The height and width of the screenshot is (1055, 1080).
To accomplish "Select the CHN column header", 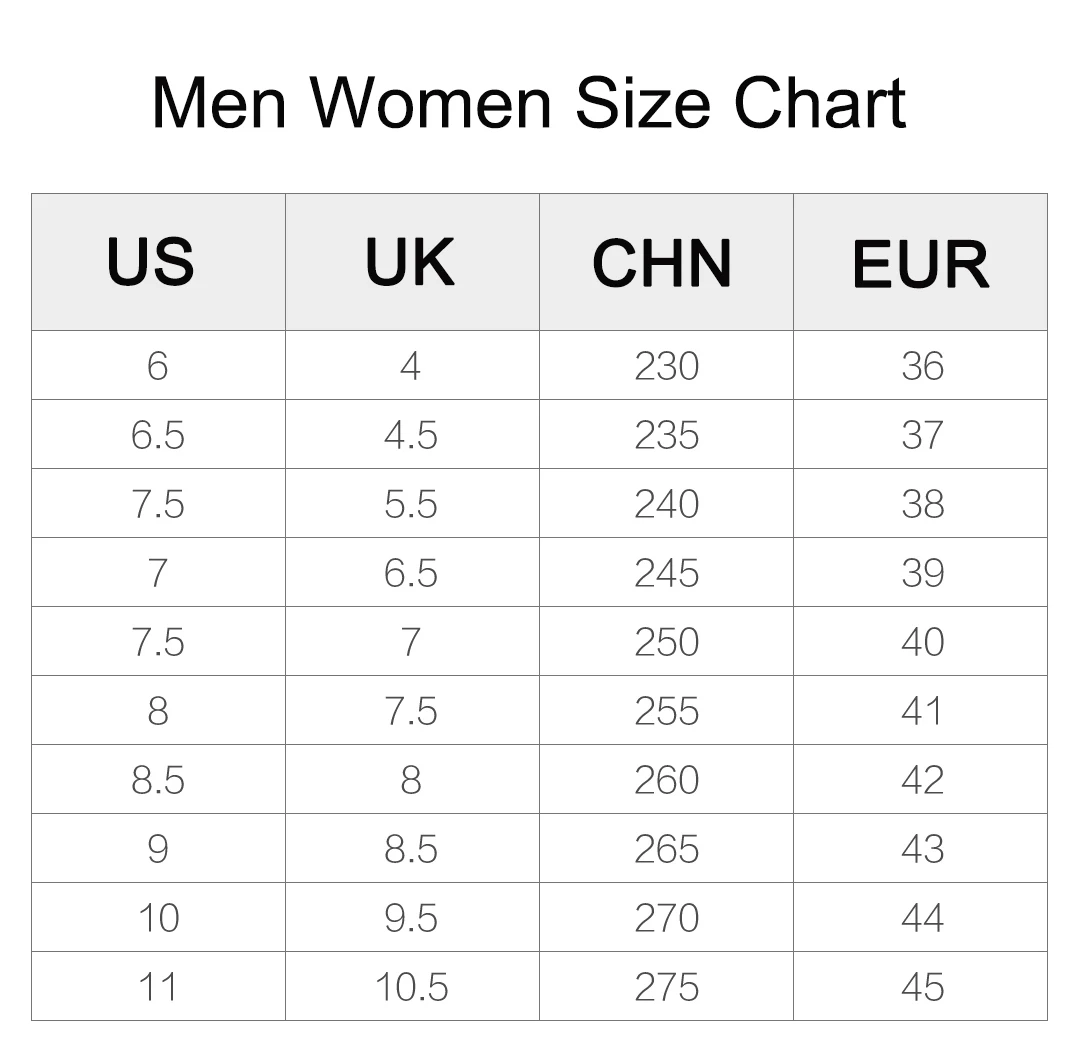I will point(662,262).
